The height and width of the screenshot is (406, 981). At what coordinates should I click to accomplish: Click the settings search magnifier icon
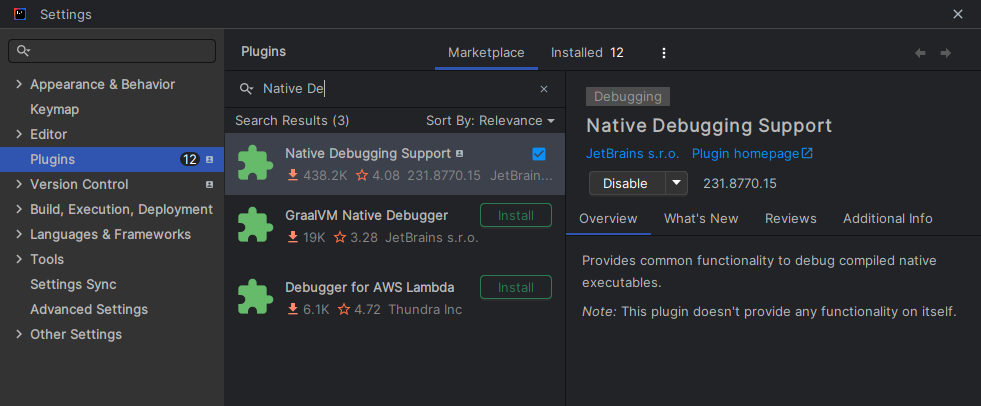24,51
